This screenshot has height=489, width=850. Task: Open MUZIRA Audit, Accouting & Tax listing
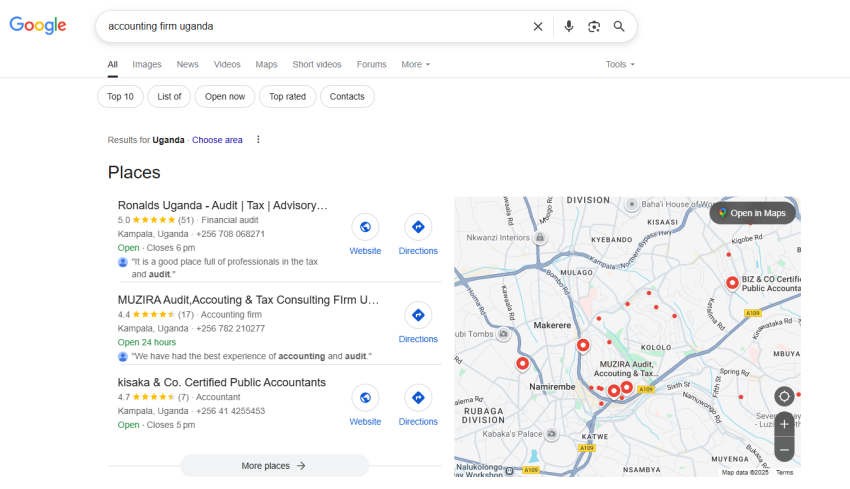tap(248, 300)
